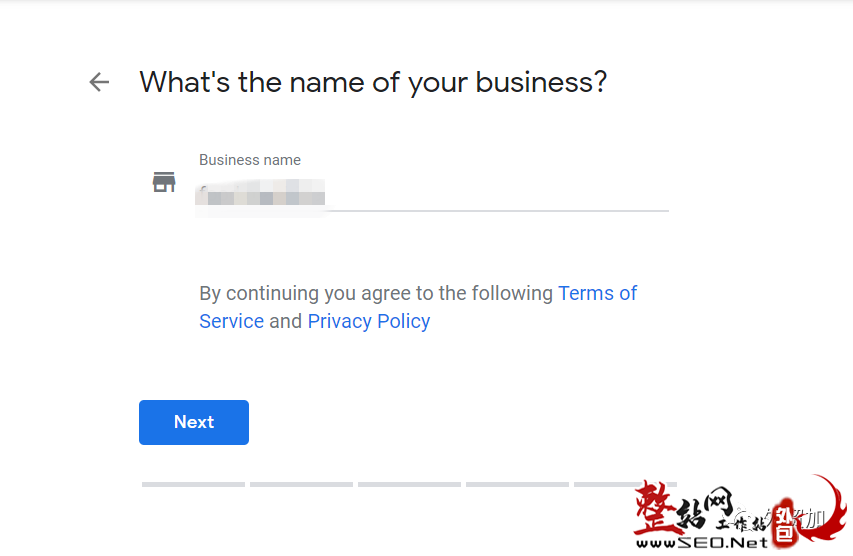This screenshot has height=556, width=853.
Task: Select the fourth progress step segment
Action: [x=517, y=484]
